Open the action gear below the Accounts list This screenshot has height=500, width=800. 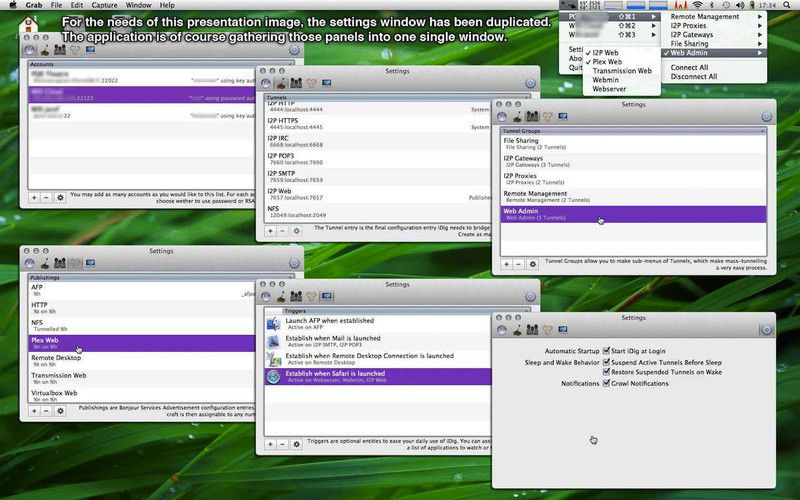[60, 197]
